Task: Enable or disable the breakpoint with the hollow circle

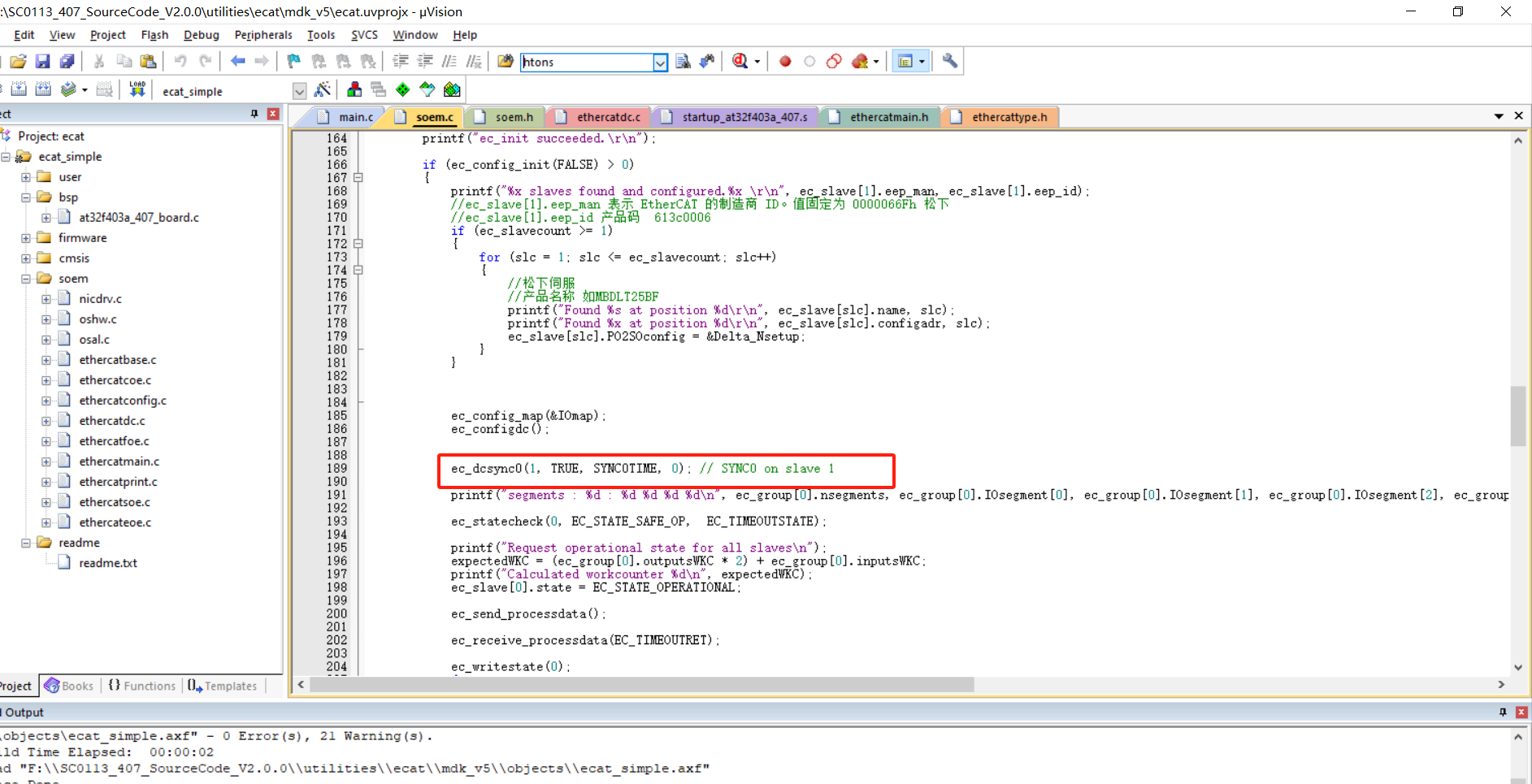Action: click(x=809, y=61)
